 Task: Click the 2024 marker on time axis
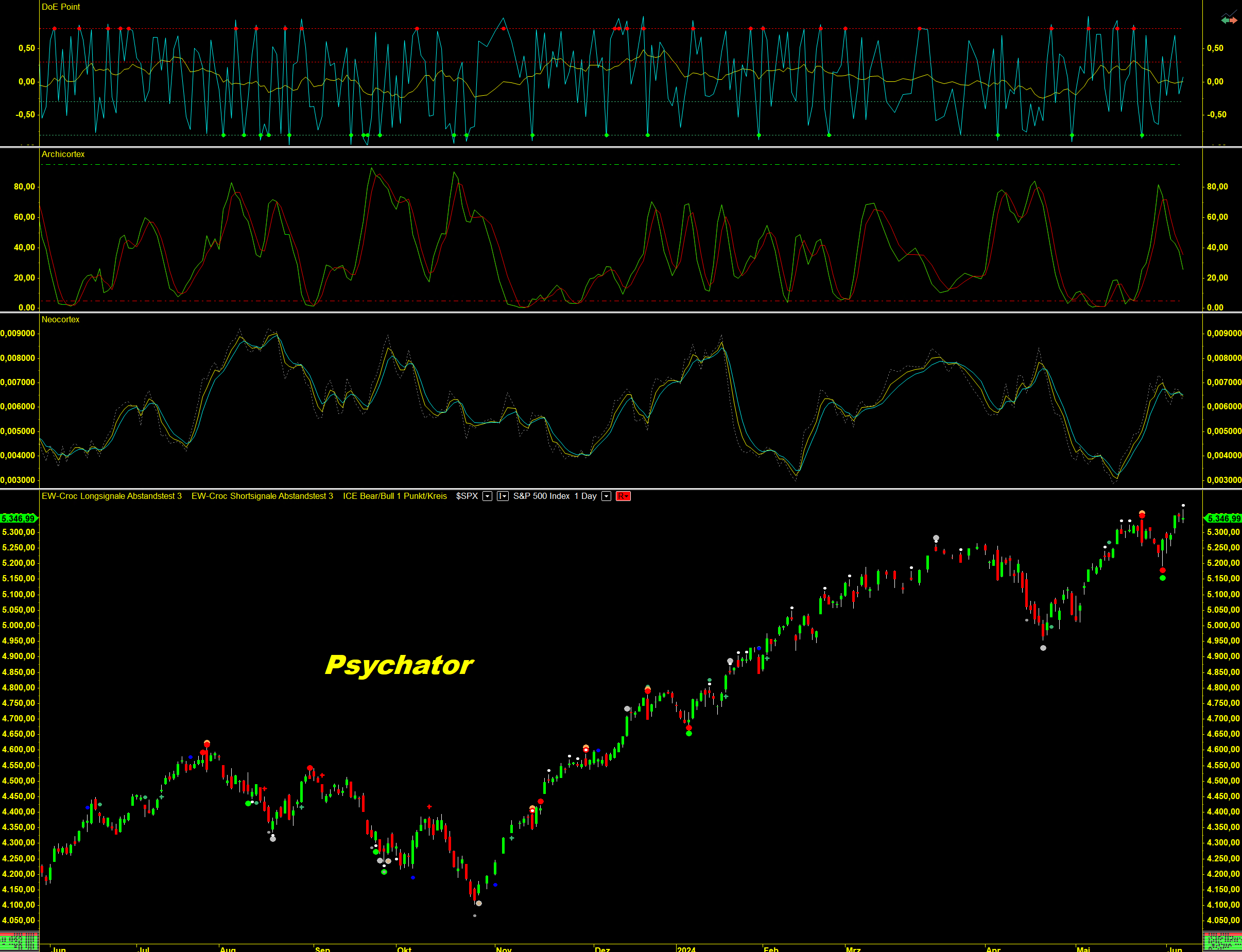pyautogui.click(x=686, y=949)
